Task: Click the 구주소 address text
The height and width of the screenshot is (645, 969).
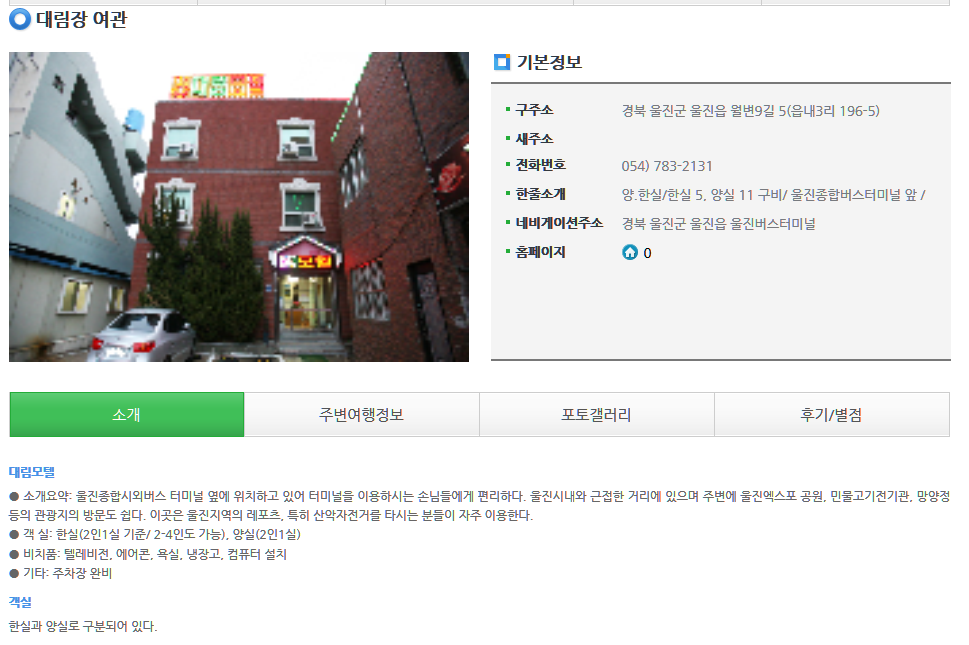Action: (x=750, y=111)
